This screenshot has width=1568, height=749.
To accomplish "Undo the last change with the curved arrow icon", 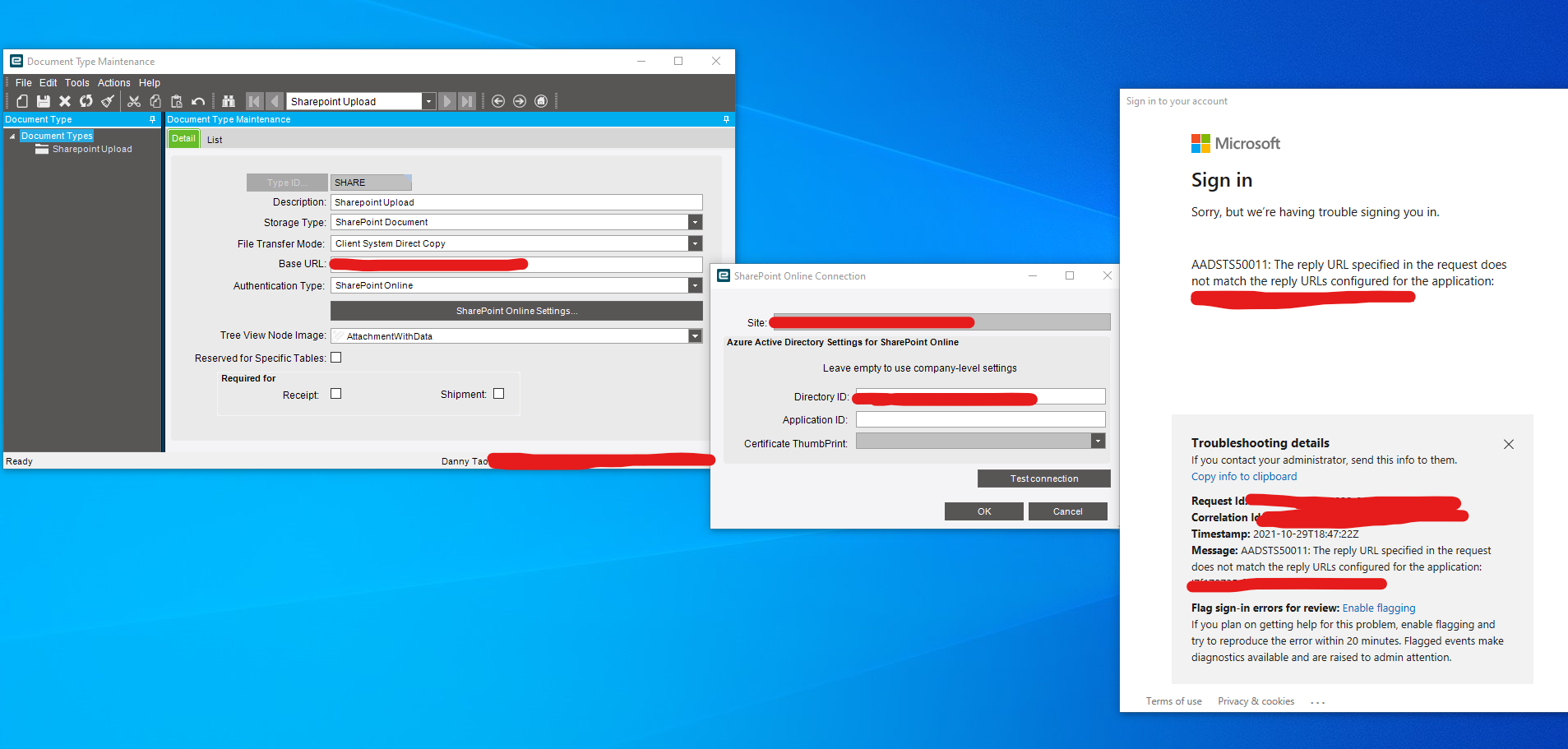I will tap(198, 101).
